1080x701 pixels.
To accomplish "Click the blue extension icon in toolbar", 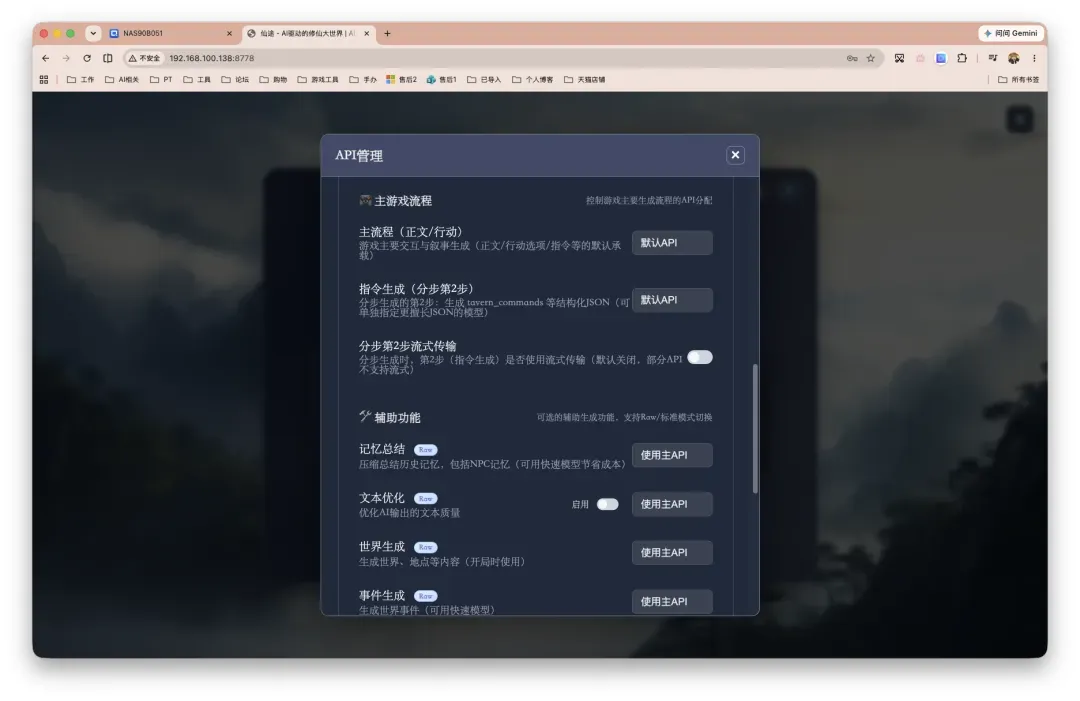I will pyautogui.click(x=941, y=59).
